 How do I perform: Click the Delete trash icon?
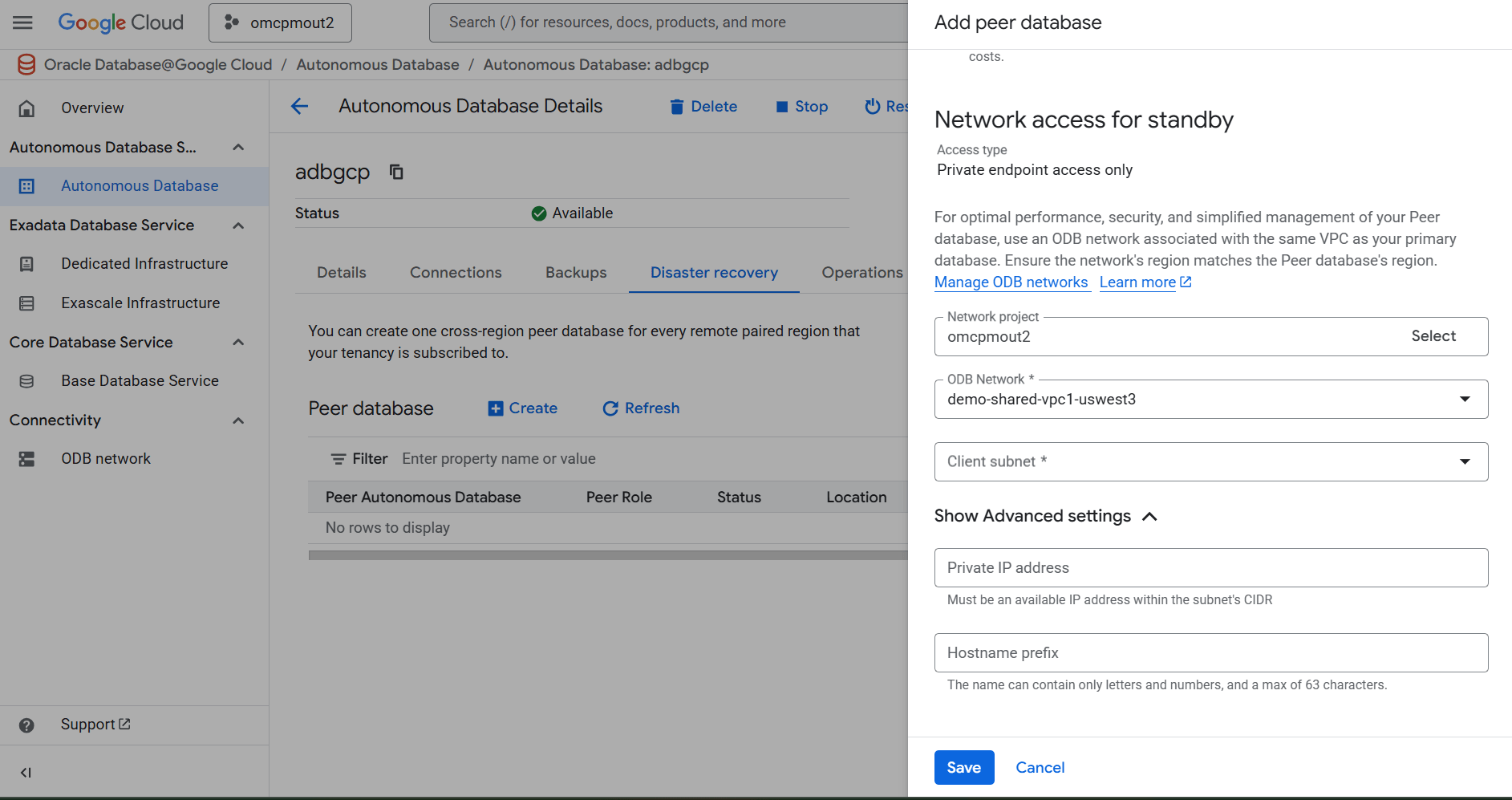click(x=676, y=106)
